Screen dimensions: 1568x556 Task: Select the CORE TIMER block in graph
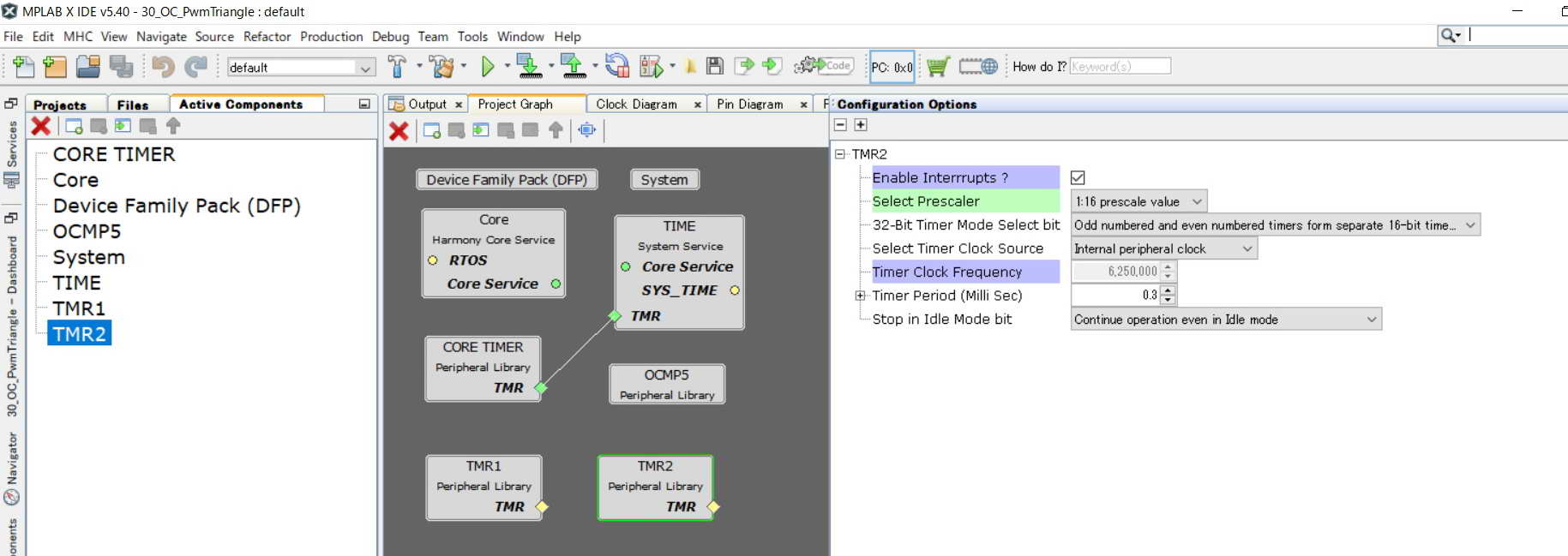[483, 368]
